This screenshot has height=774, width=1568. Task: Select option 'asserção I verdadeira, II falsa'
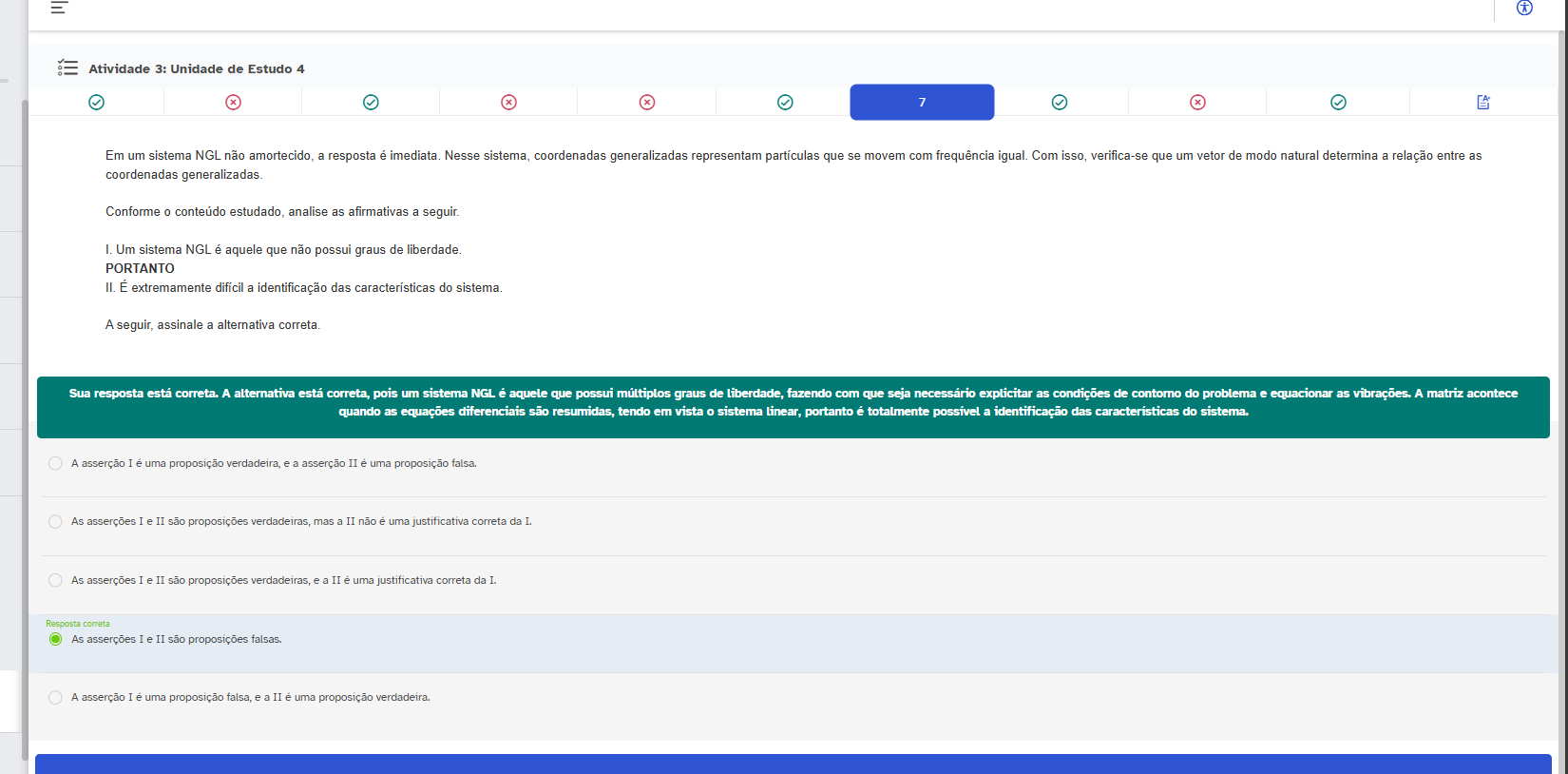[55, 463]
